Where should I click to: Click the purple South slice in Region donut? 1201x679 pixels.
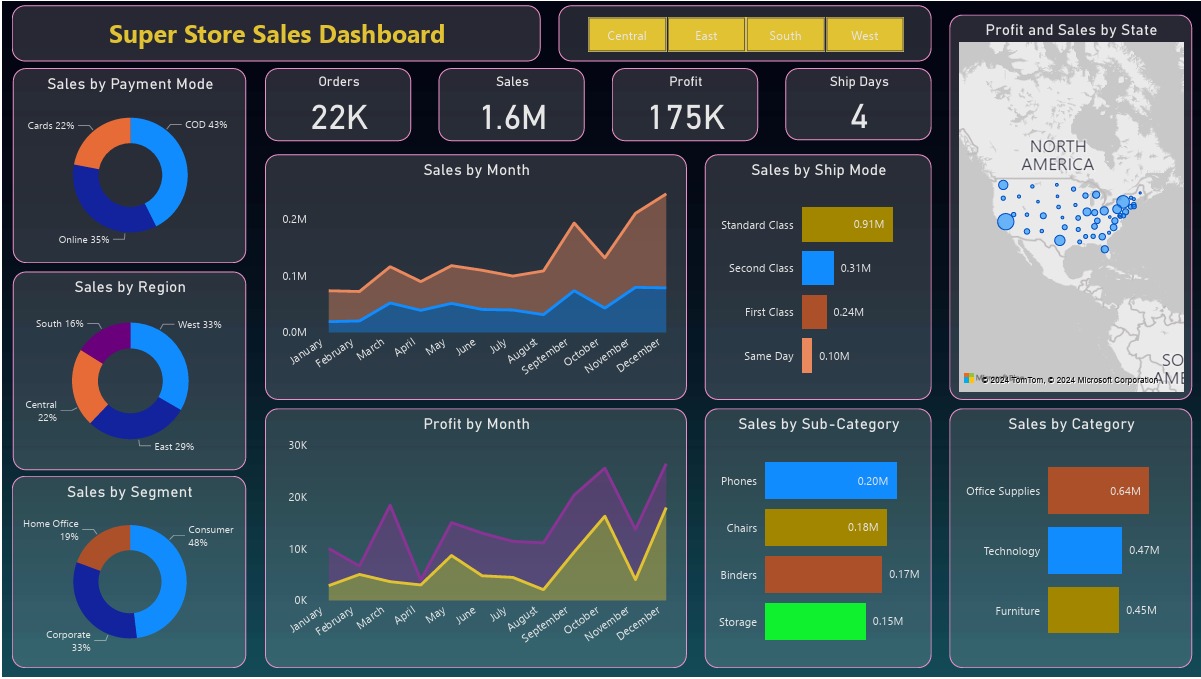(105, 338)
